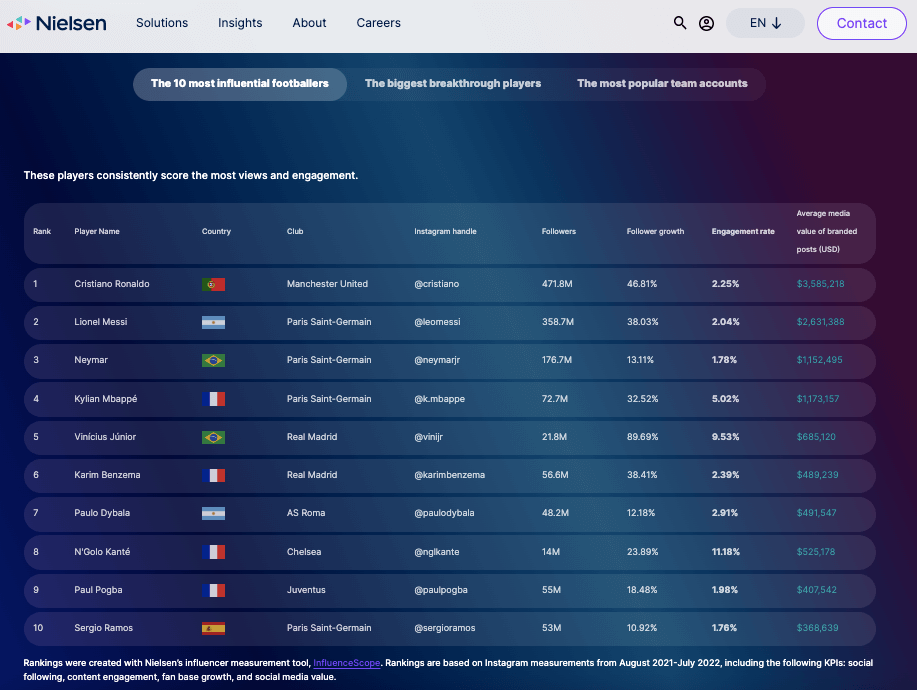Open the About menu
The image size is (917, 690).
[x=309, y=23]
